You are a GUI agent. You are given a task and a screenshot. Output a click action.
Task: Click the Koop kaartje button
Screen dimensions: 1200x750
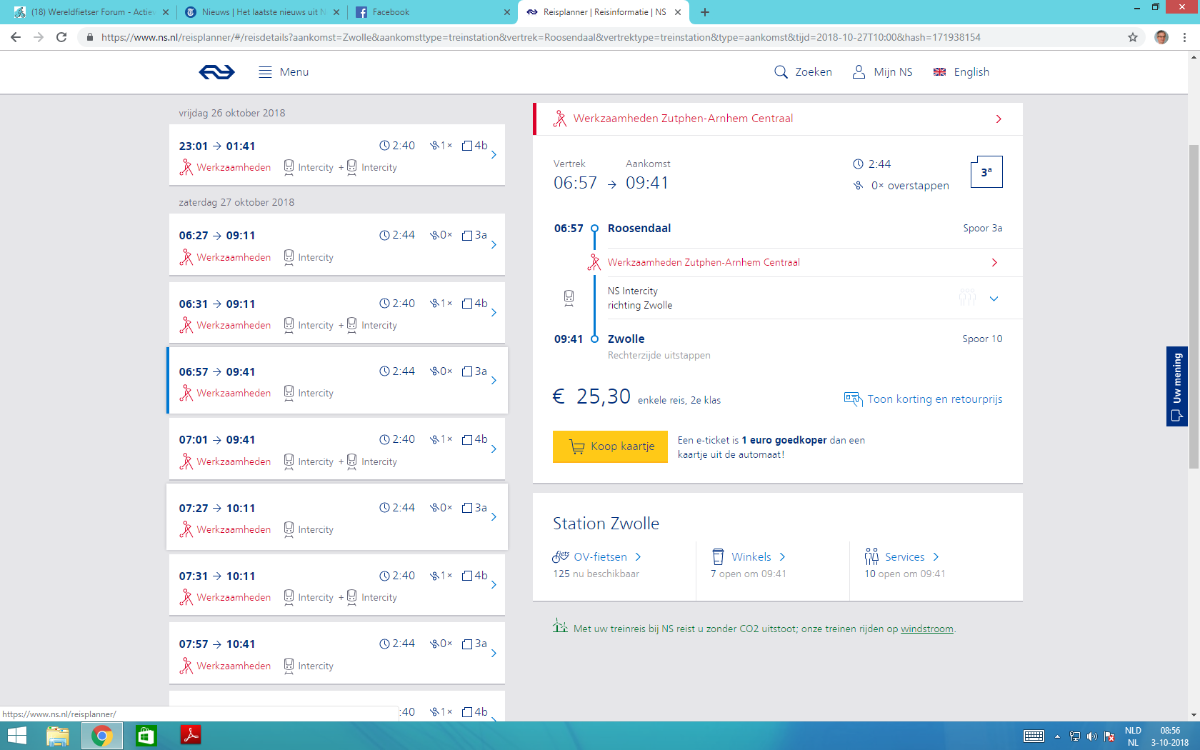pos(609,447)
